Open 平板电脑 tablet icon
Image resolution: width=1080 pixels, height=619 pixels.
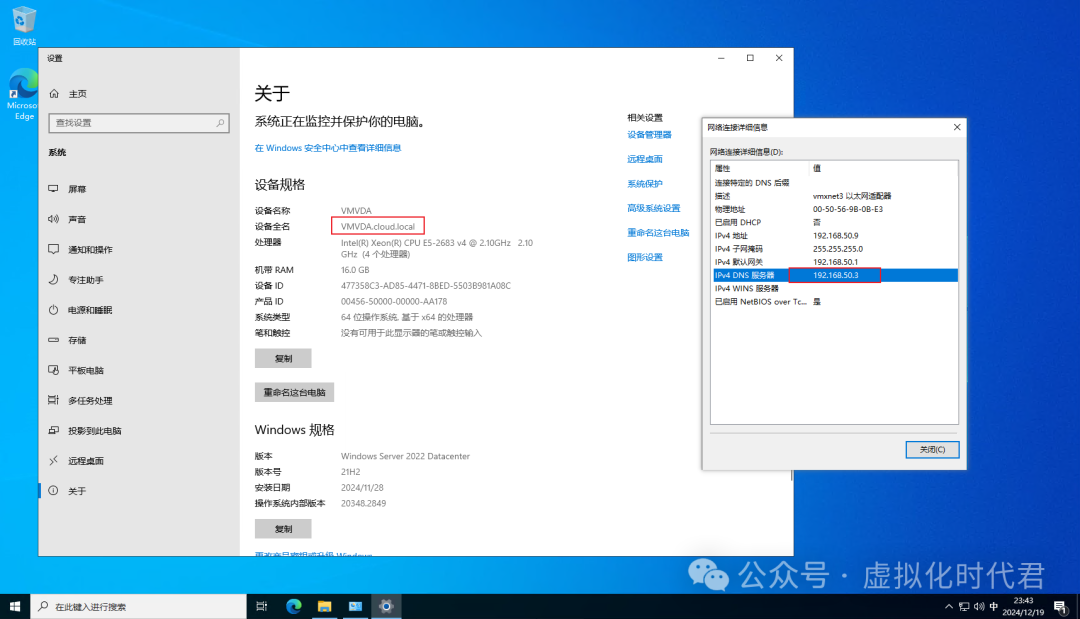pos(54,370)
